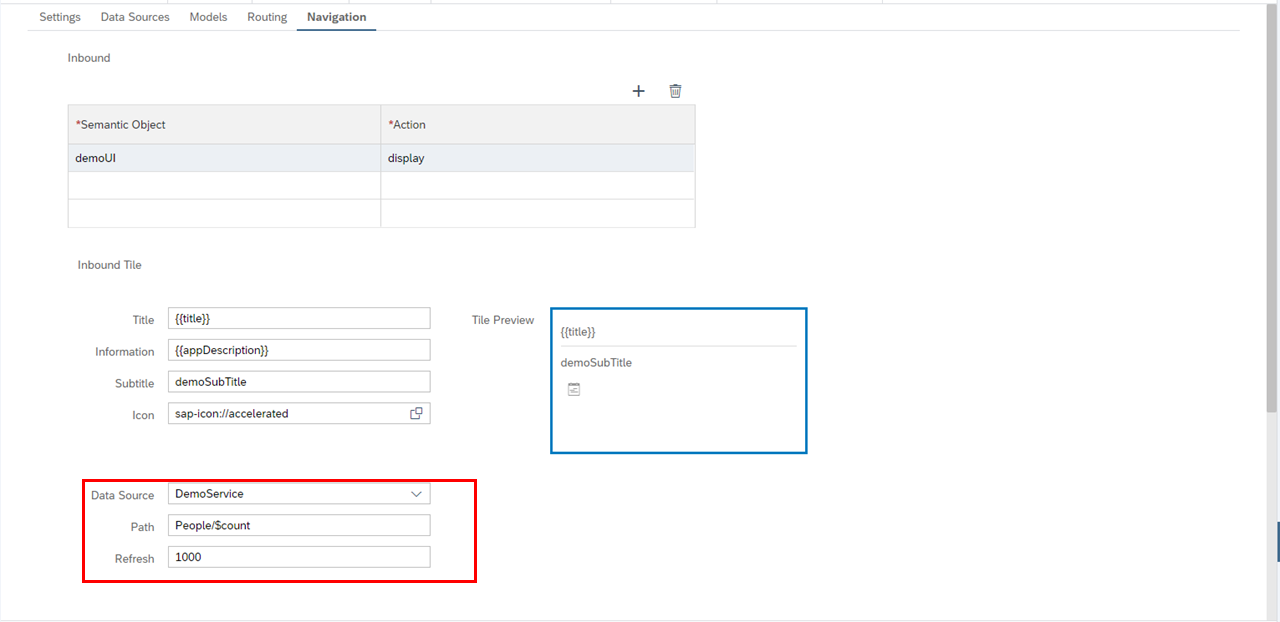This screenshot has height=622, width=1280.
Task: Switch to the Settings tab
Action: (x=60, y=17)
